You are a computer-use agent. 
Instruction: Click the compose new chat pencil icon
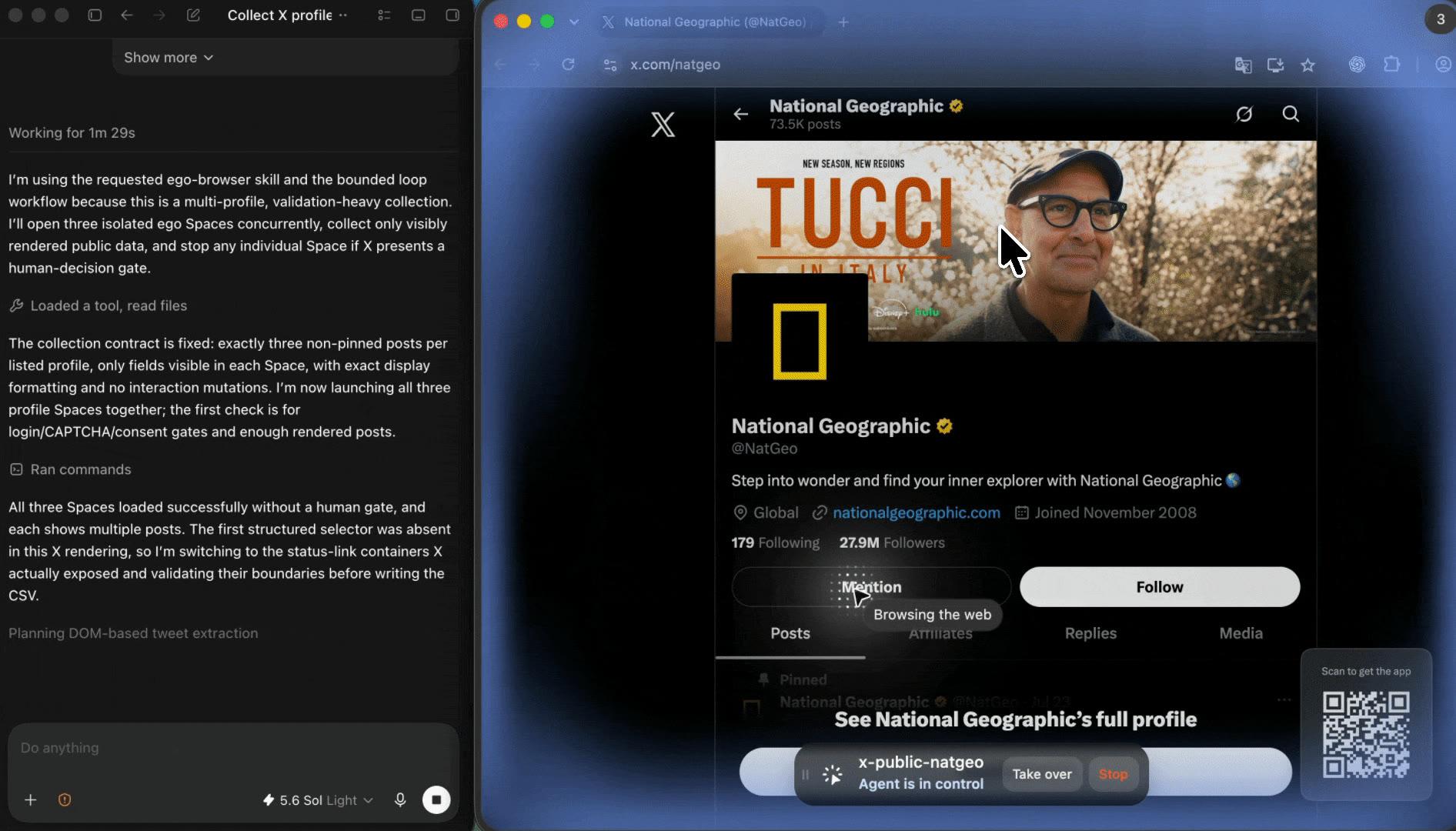(x=193, y=15)
